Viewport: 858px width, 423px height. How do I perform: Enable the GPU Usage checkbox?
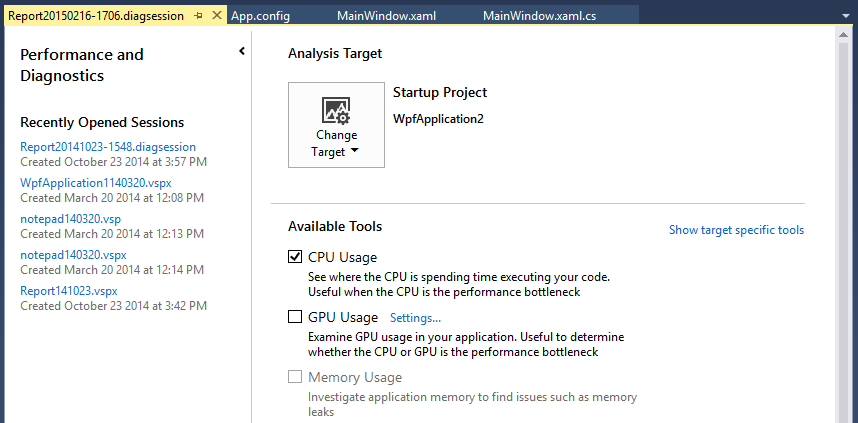[295, 317]
